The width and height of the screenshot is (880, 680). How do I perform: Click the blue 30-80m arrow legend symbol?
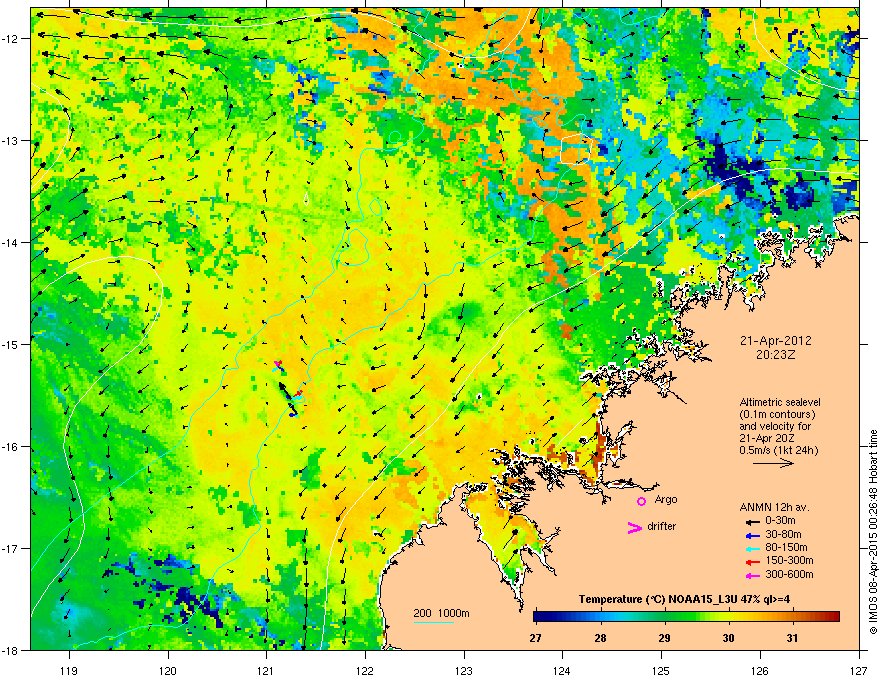click(x=751, y=535)
